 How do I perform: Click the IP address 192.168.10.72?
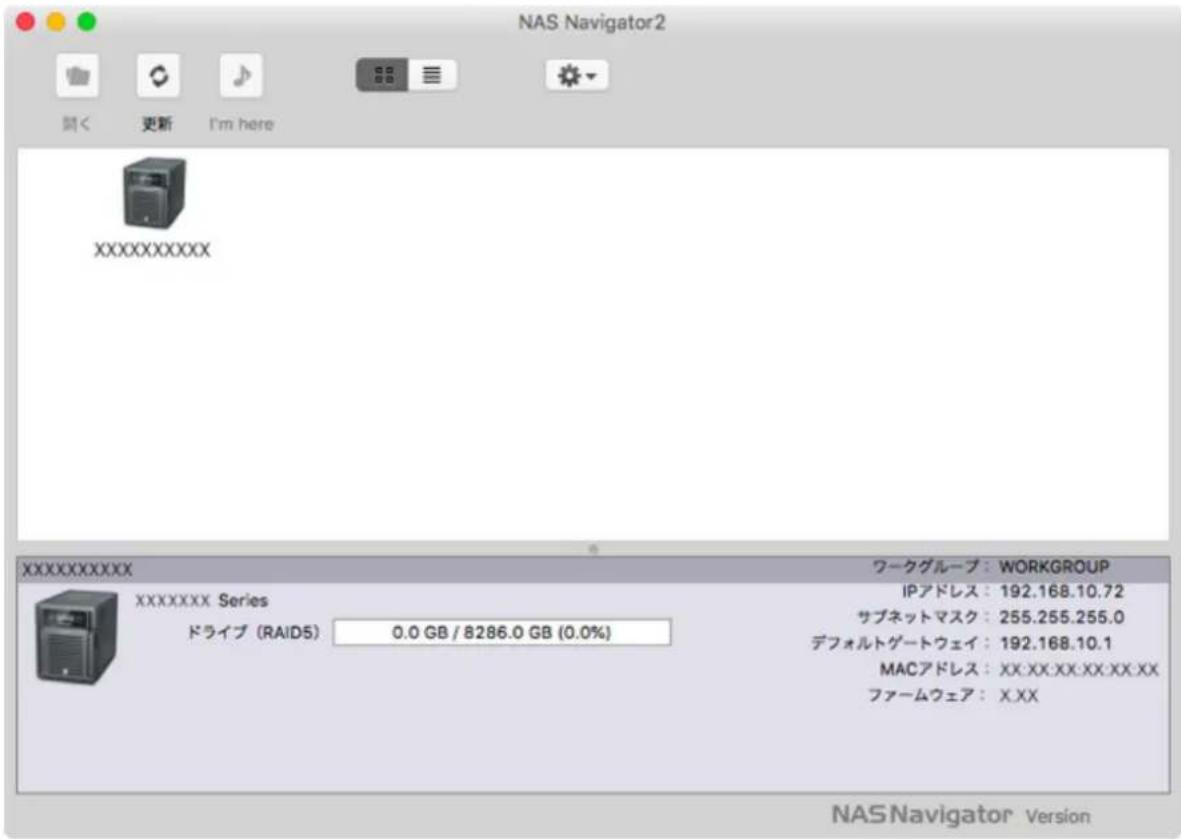[x=1061, y=591]
